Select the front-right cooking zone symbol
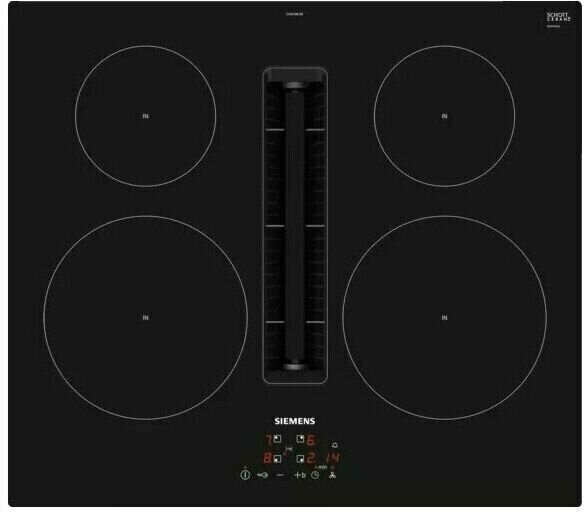Image resolution: width=584 pixels, height=512 pixels. [x=301, y=458]
